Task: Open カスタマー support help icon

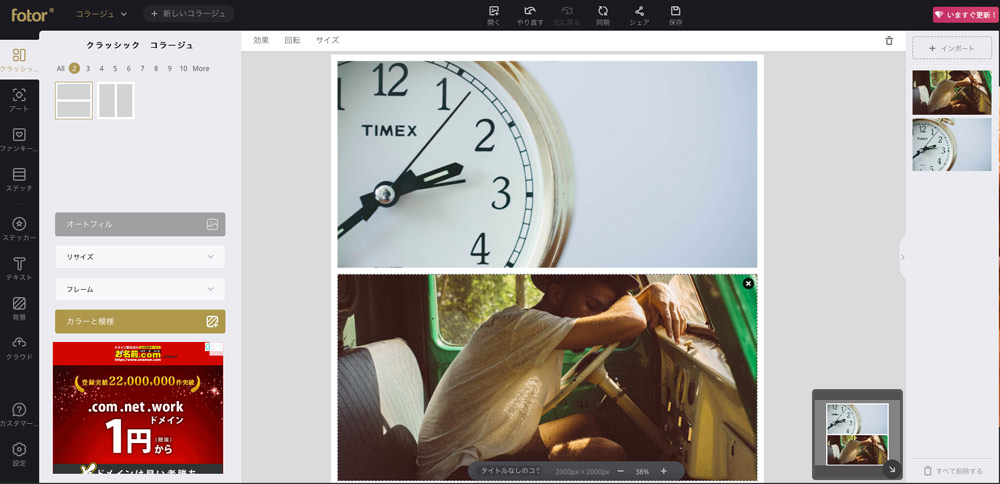Action: 19,414
